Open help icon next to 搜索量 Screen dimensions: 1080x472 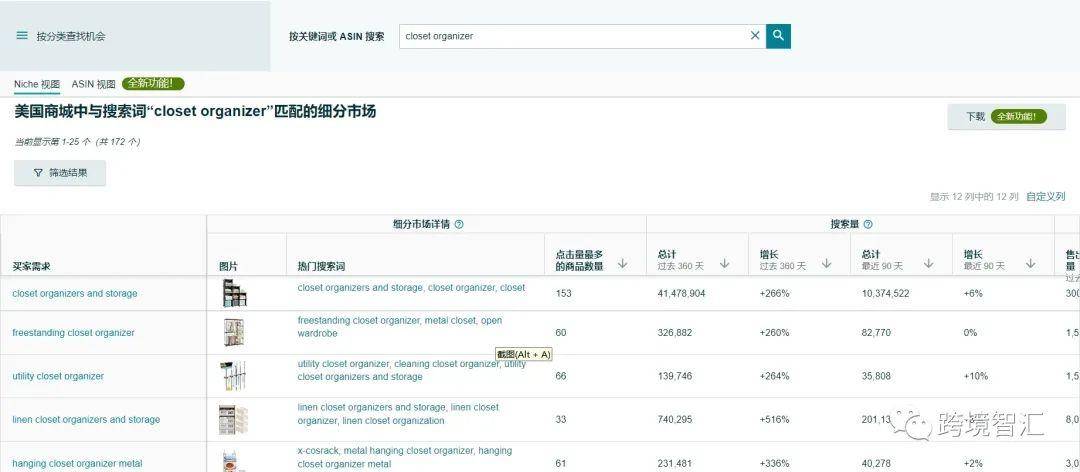(x=868, y=224)
